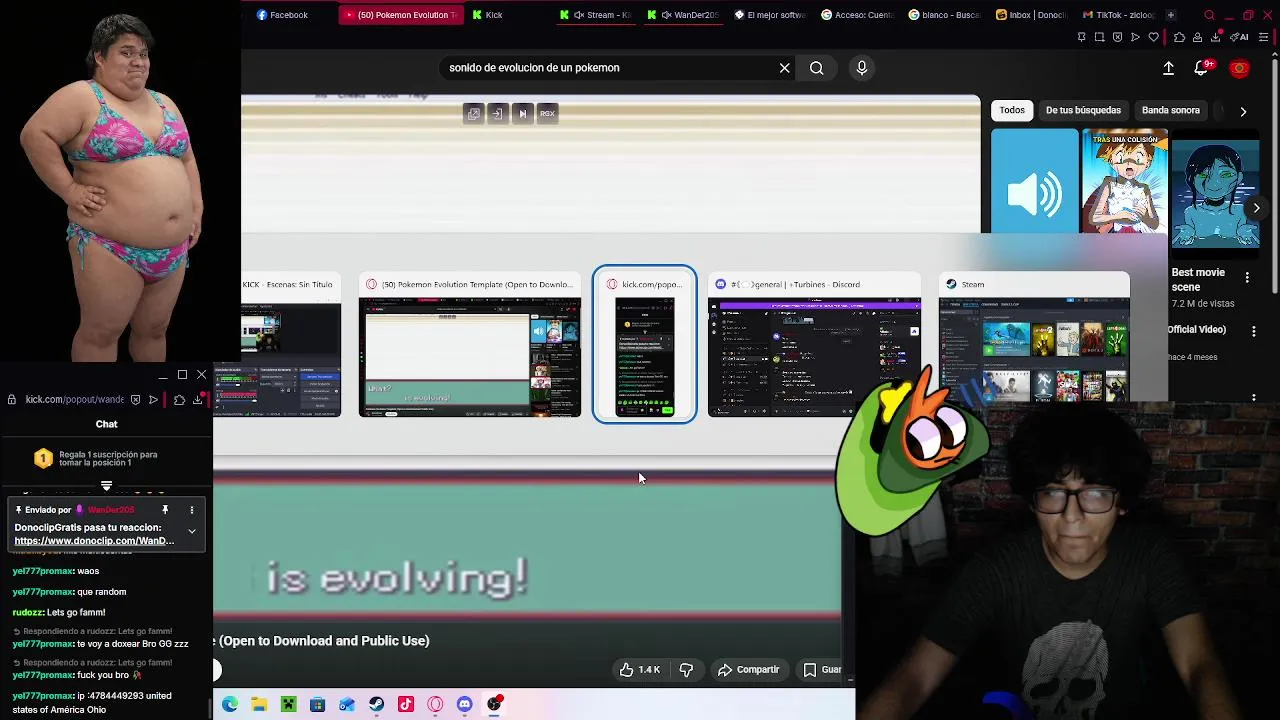Click the WanDer205 sender name
The image size is (1280, 720).
coord(111,510)
